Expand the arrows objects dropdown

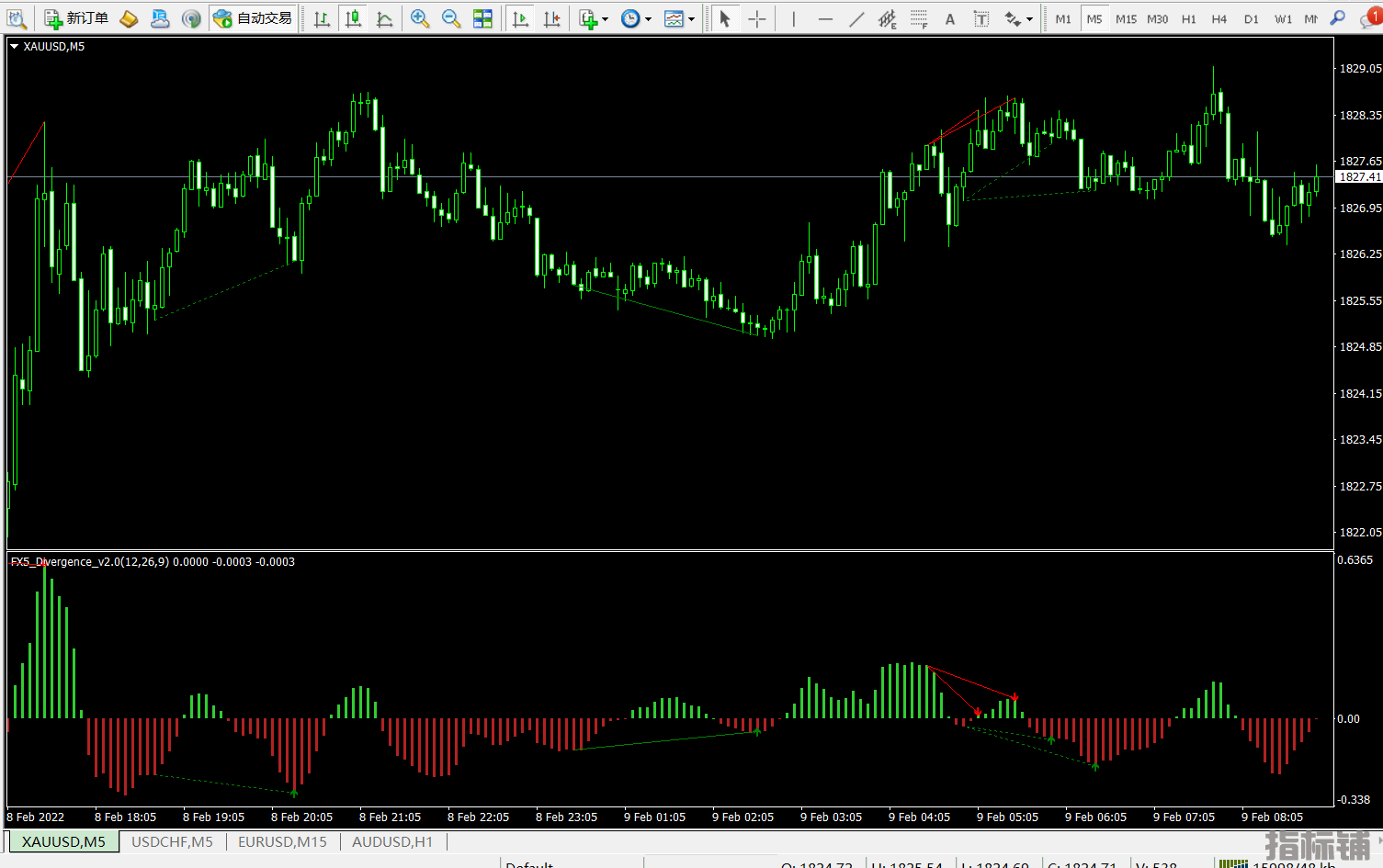[x=1029, y=18]
